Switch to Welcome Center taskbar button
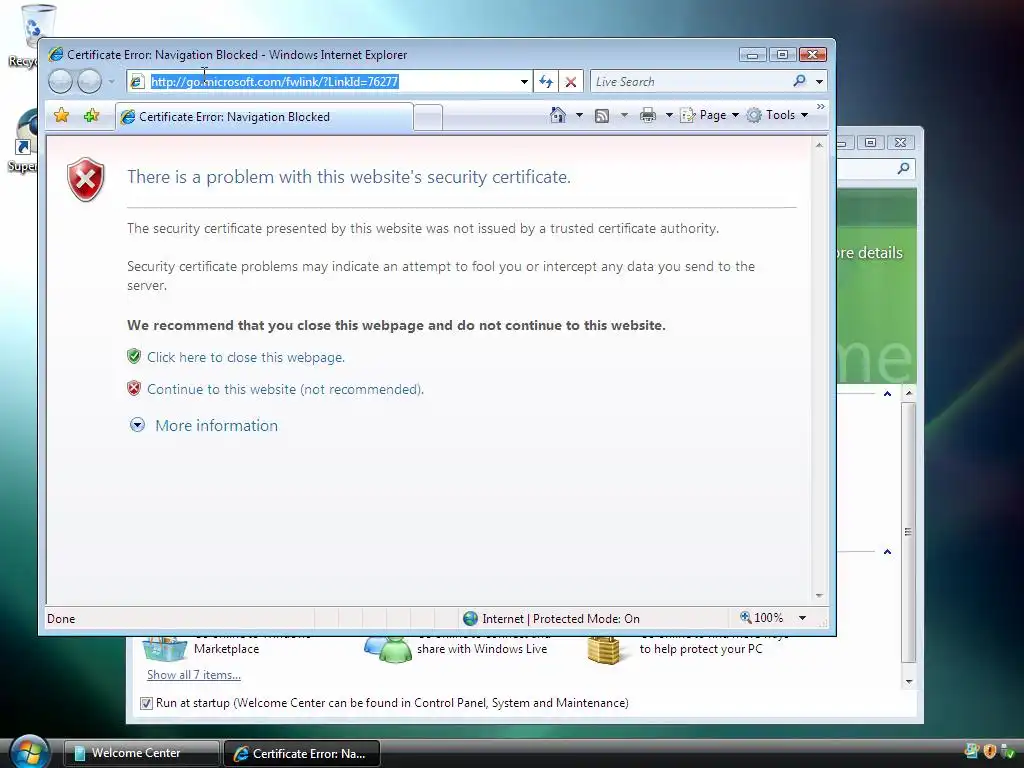The width and height of the screenshot is (1024, 768). (141, 753)
